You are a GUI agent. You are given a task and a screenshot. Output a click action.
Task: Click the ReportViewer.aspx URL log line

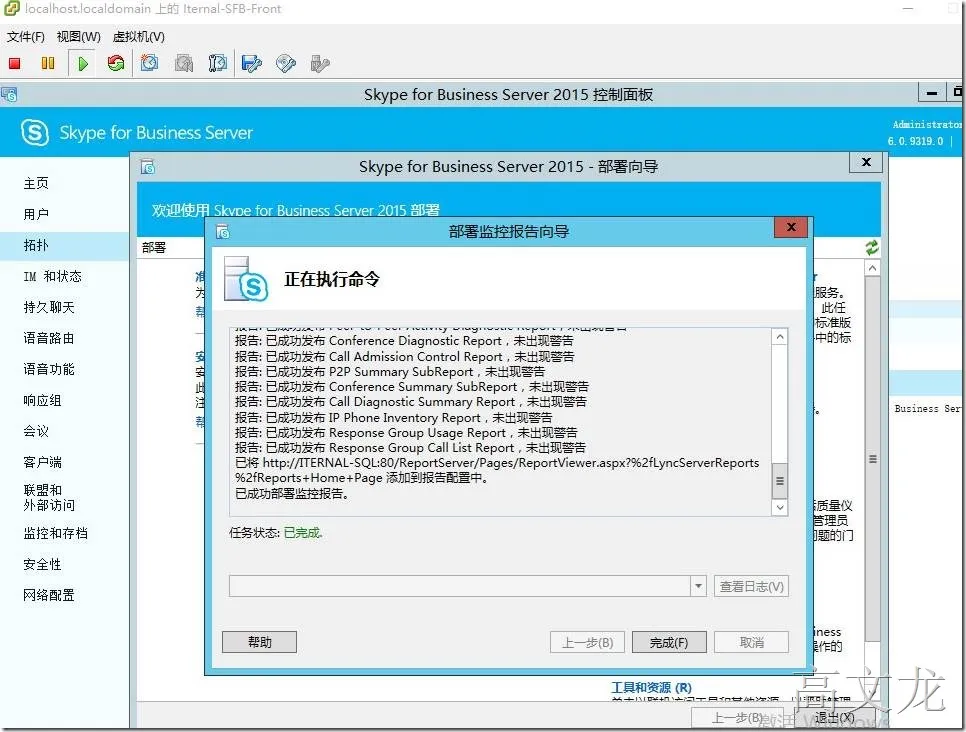[497, 470]
